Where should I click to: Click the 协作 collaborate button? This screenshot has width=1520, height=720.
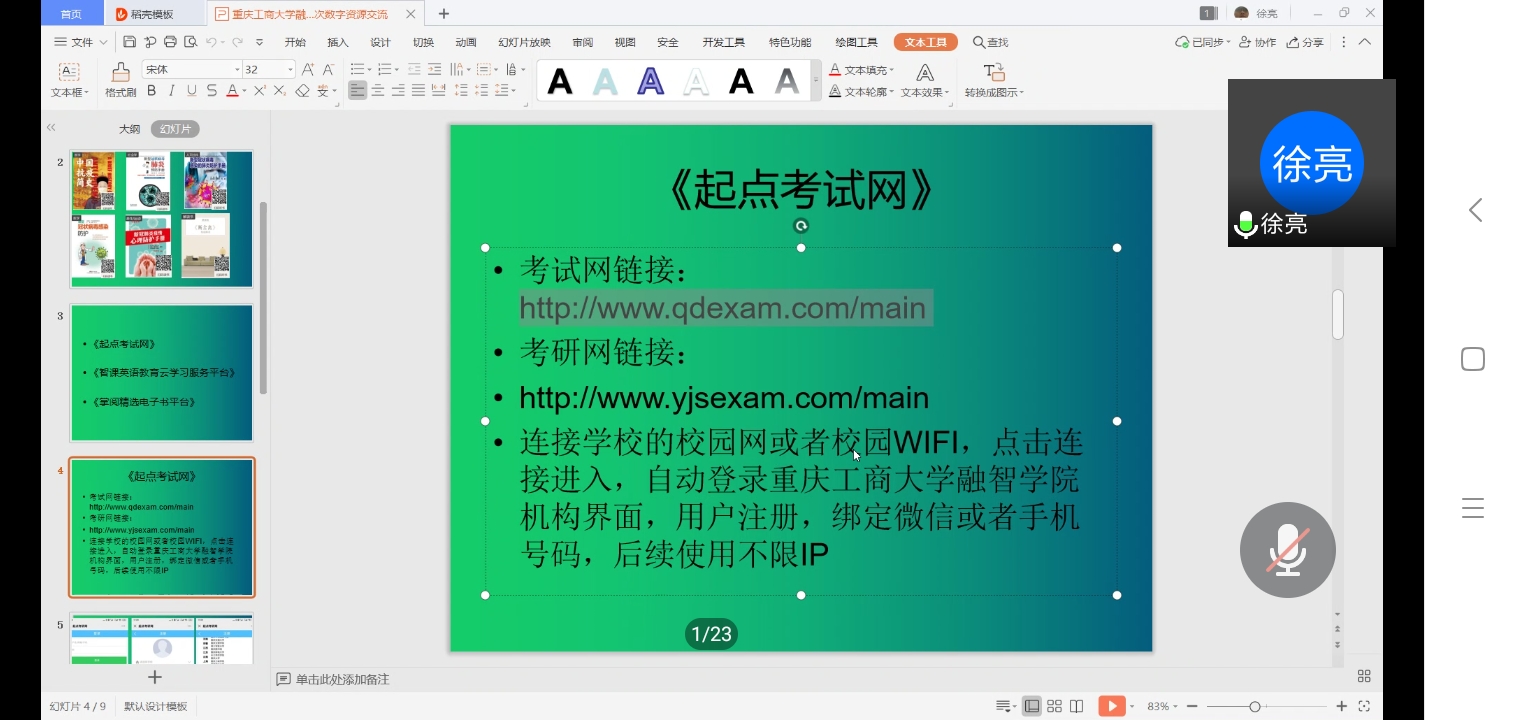(1257, 42)
